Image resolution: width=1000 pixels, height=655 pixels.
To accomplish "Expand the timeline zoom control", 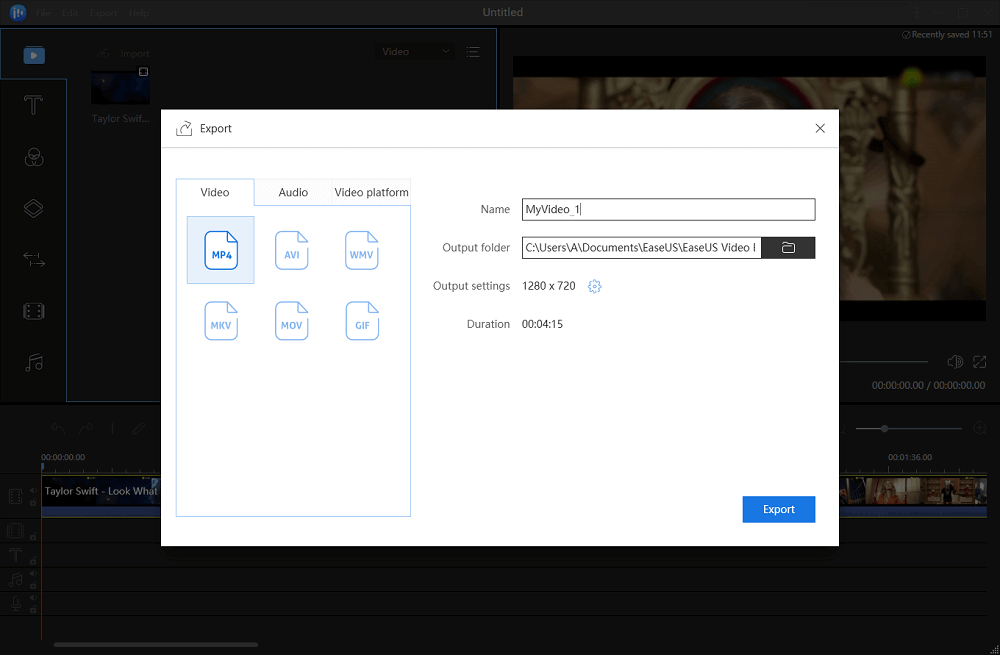I will coord(979,428).
